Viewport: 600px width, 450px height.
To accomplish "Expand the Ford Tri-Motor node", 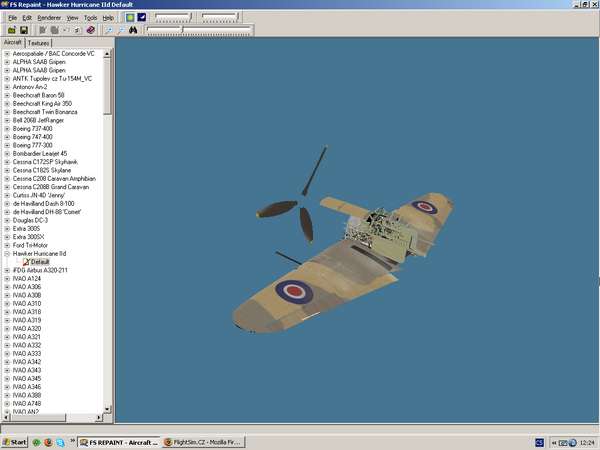I will [x=7, y=245].
